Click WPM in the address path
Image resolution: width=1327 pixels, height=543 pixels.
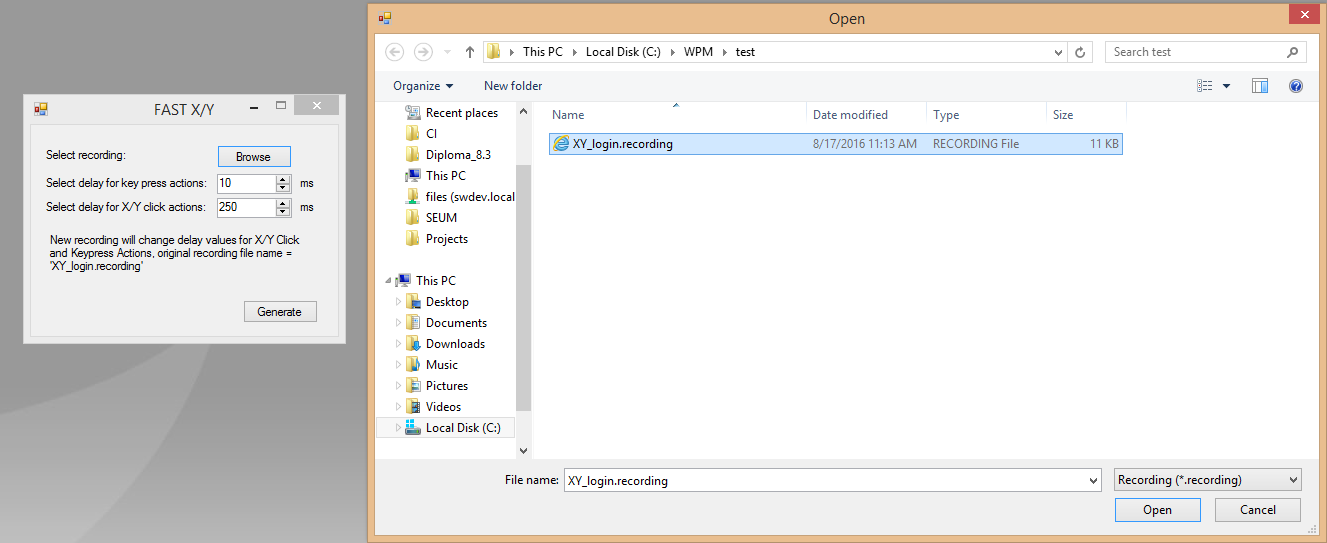tap(699, 52)
